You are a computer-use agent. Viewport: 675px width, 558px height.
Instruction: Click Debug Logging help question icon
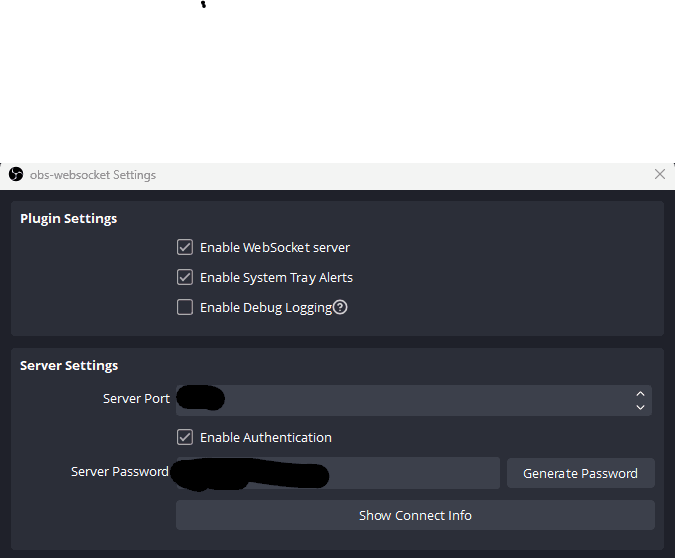(340, 307)
